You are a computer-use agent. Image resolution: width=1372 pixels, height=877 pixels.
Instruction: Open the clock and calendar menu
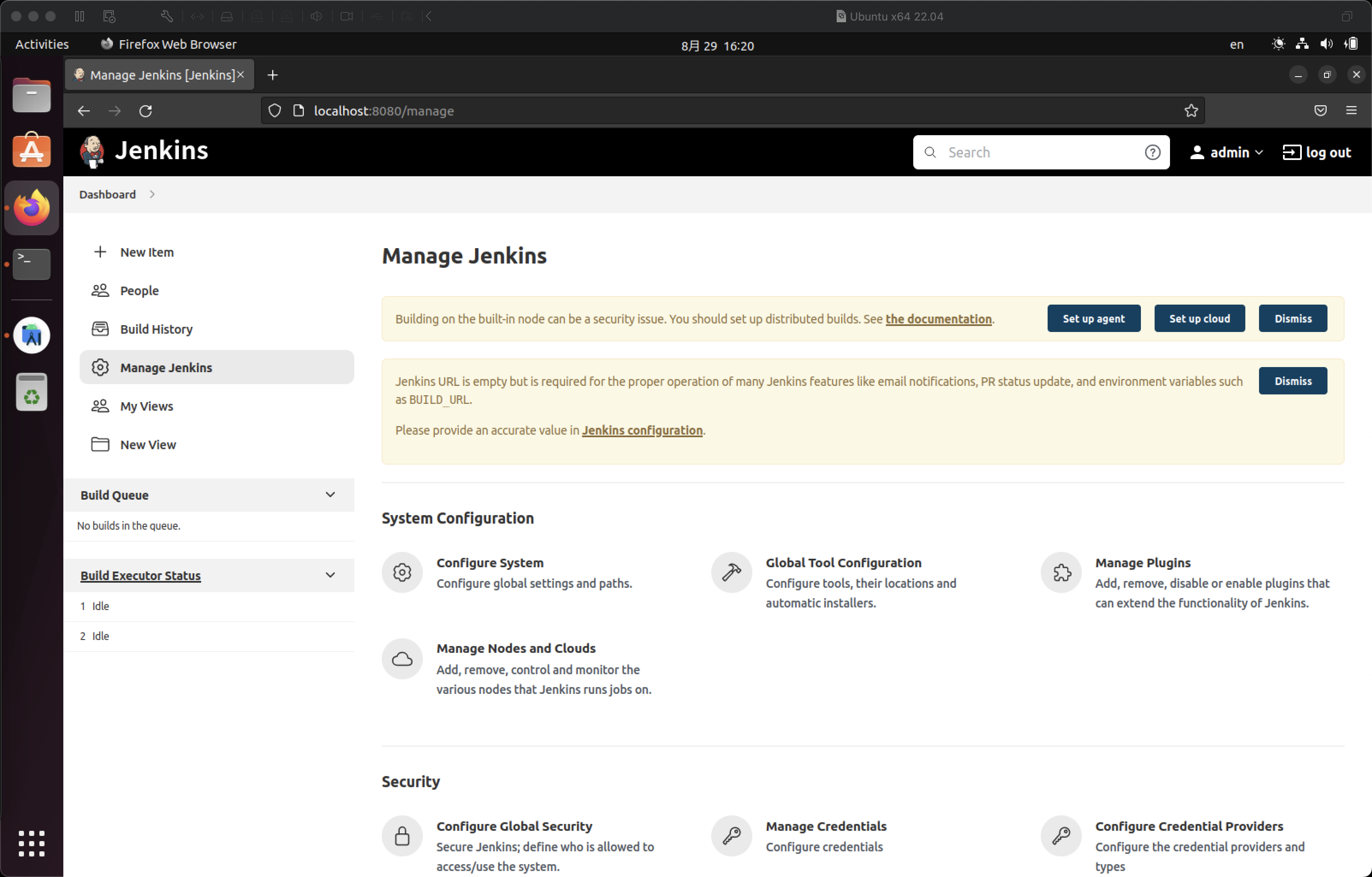click(x=717, y=45)
